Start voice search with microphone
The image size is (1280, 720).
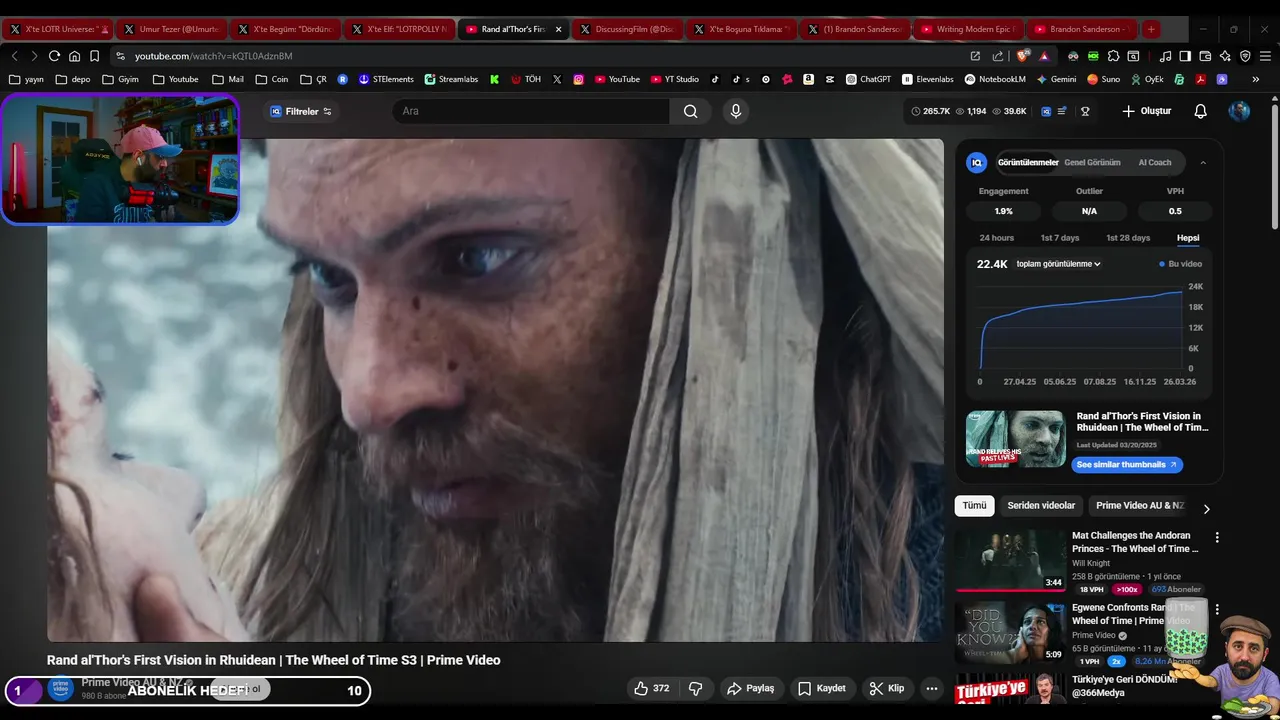[736, 111]
